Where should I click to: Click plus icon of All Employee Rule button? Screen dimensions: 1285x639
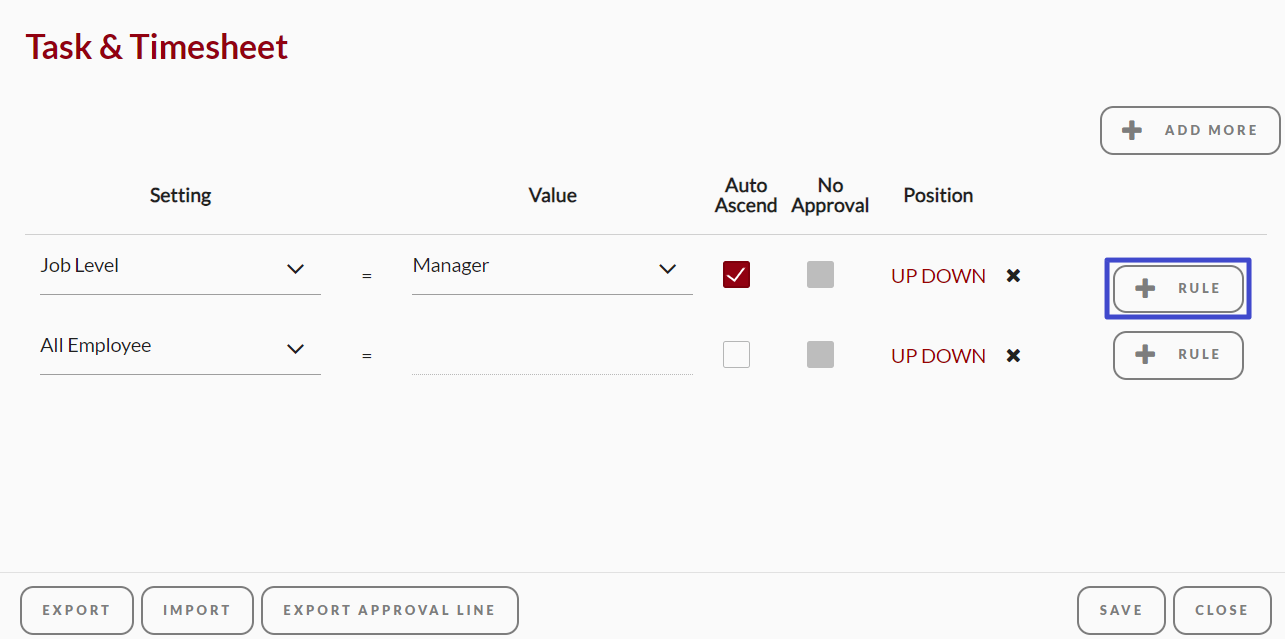pyautogui.click(x=1146, y=354)
